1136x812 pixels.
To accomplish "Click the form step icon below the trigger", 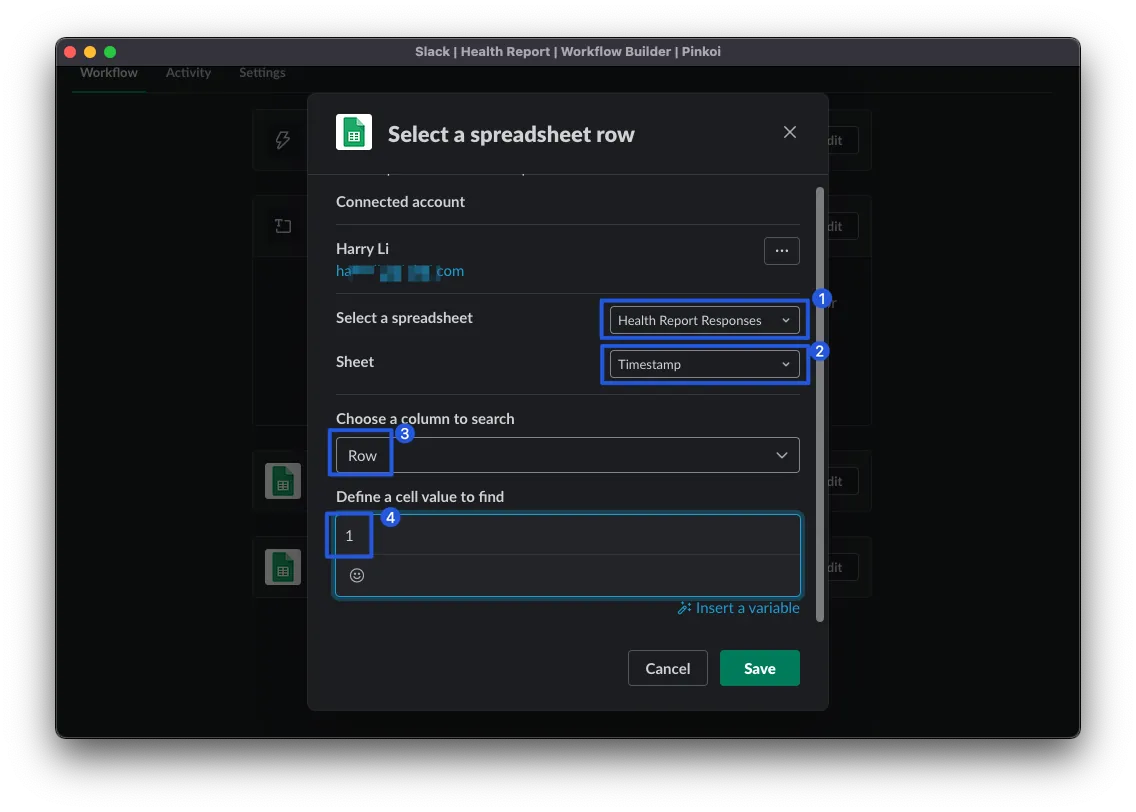I will 283,226.
